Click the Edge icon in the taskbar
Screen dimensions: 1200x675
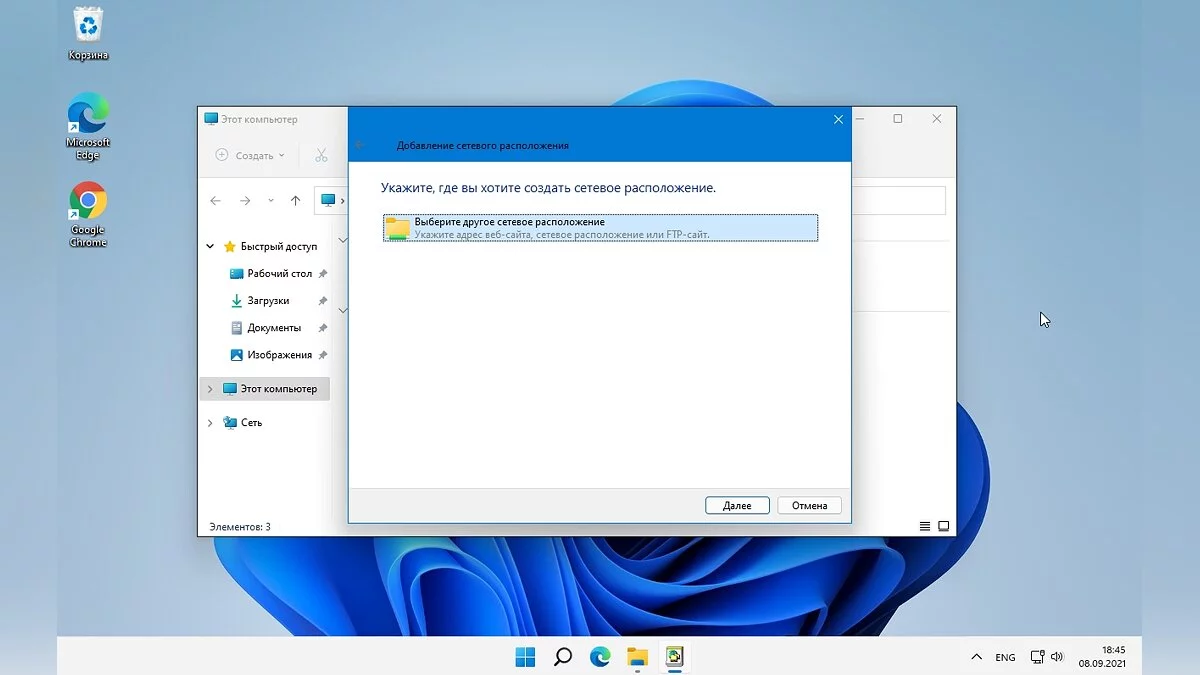coord(600,657)
